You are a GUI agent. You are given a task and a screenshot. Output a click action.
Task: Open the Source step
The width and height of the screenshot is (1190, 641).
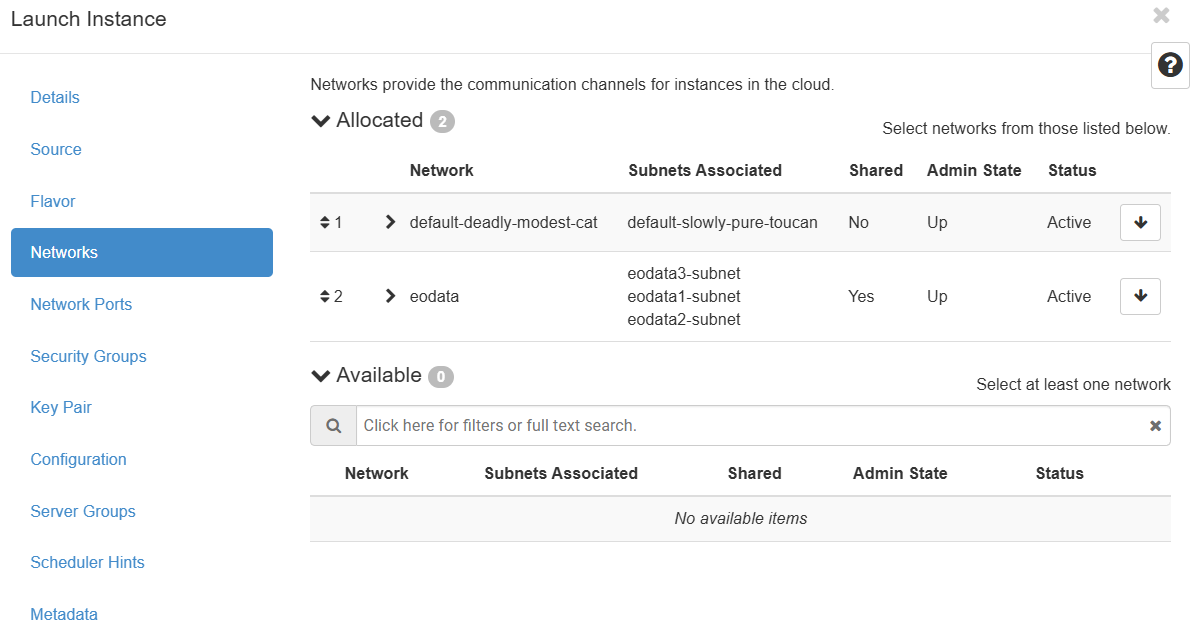point(55,149)
